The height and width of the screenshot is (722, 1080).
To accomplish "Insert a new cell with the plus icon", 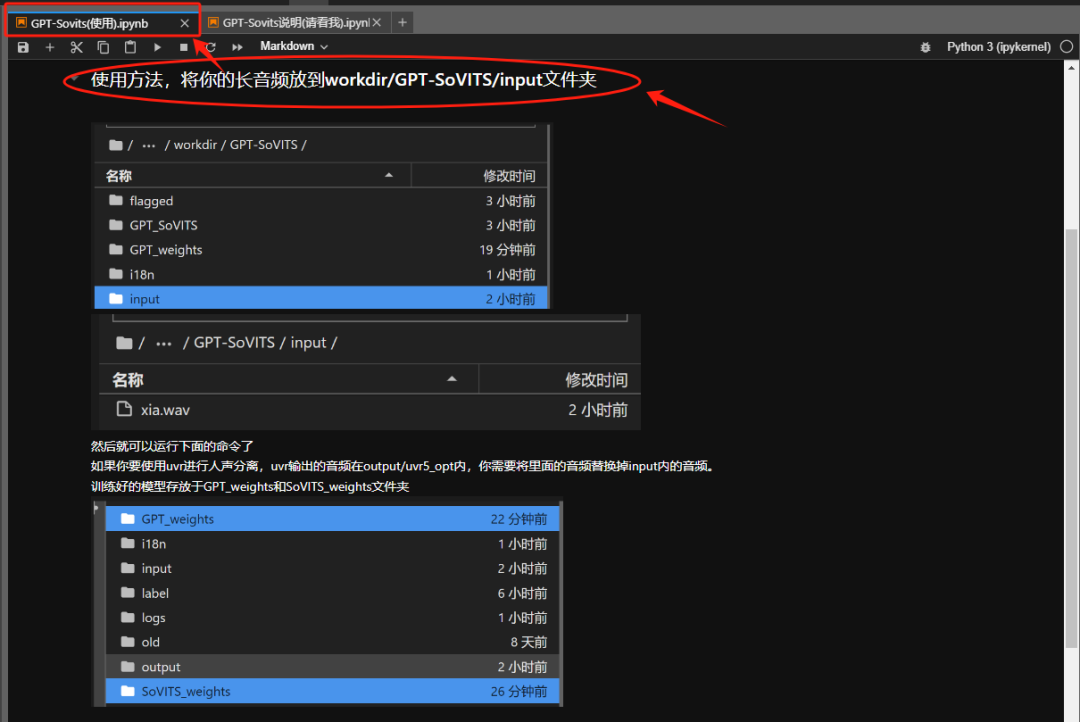I will [x=50, y=47].
